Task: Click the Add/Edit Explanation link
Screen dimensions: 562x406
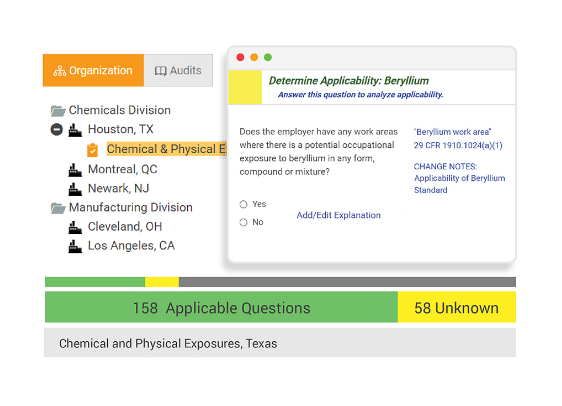Action: click(338, 215)
